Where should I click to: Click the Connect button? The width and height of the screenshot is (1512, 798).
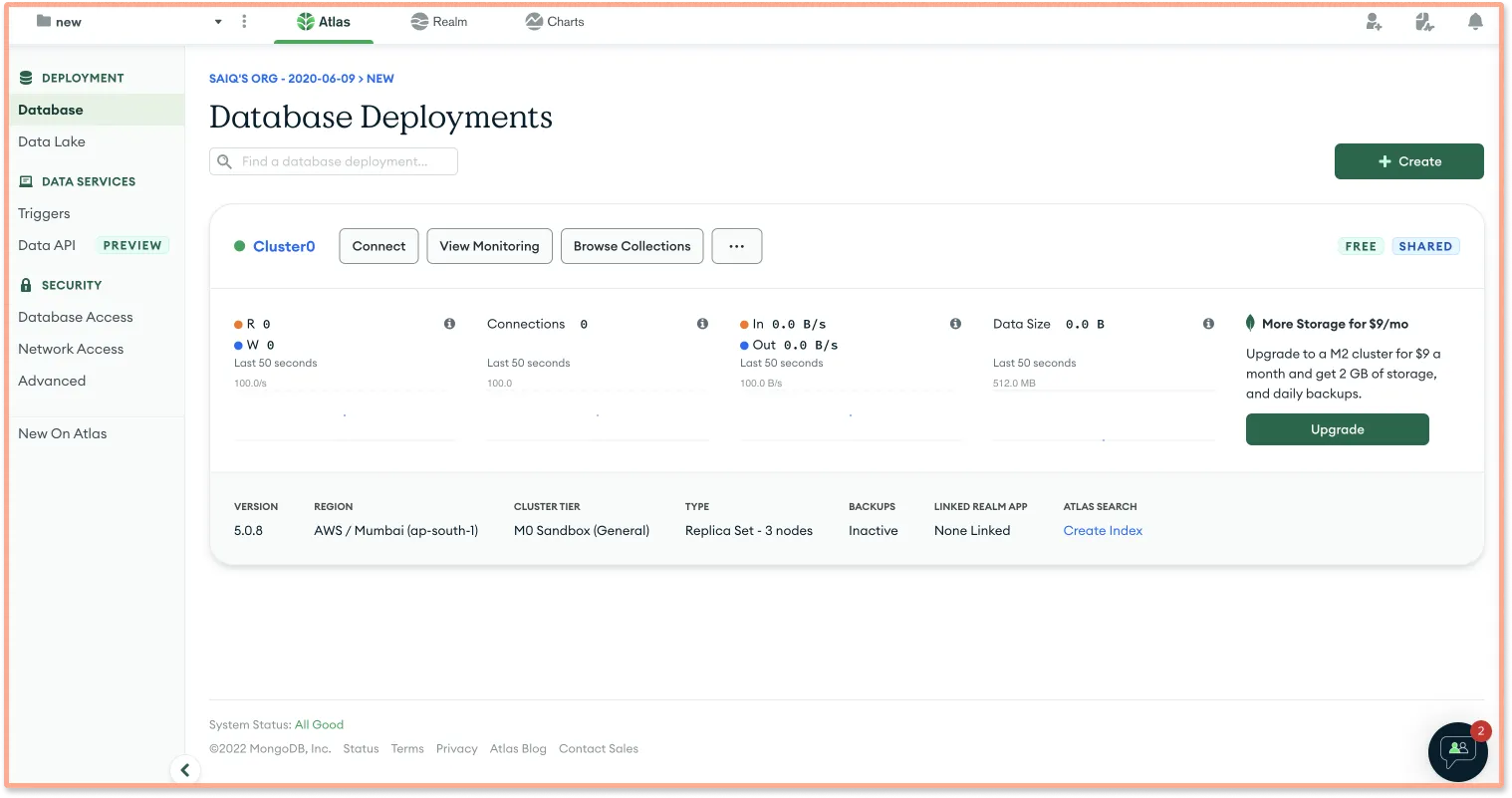pyautogui.click(x=378, y=246)
